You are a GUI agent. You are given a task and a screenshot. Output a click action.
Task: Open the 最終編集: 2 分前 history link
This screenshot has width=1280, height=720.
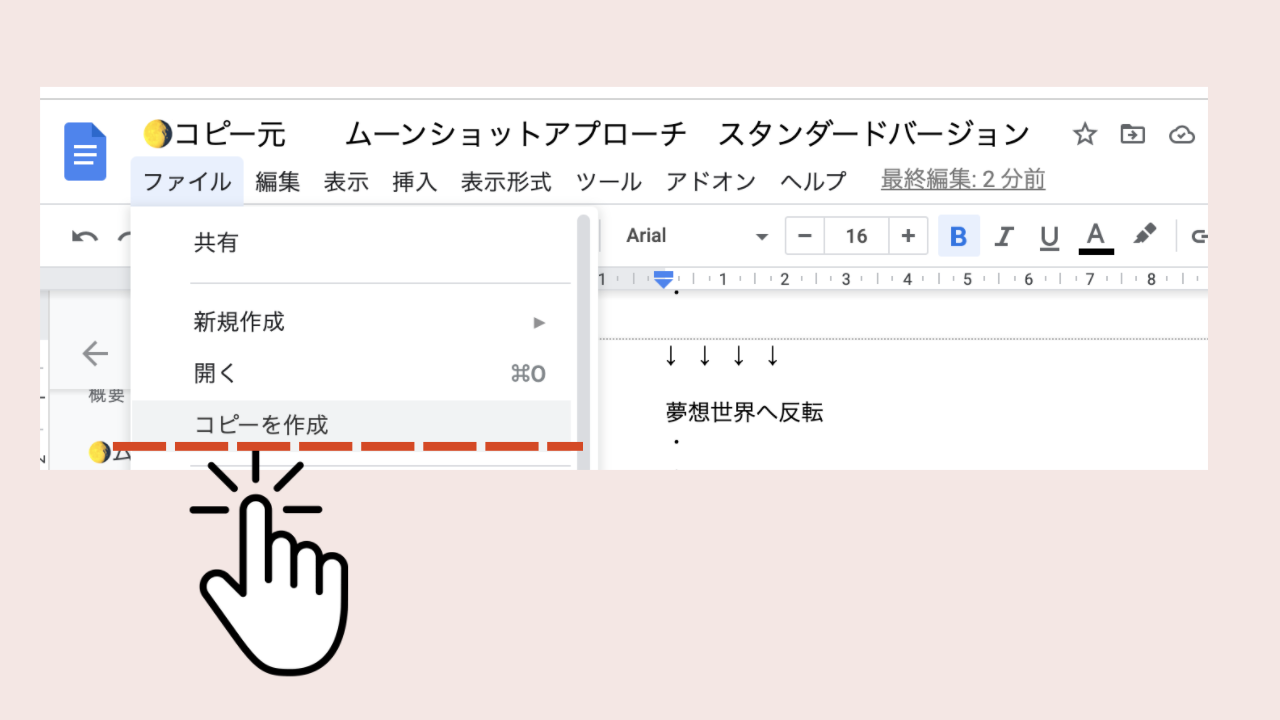pos(963,180)
